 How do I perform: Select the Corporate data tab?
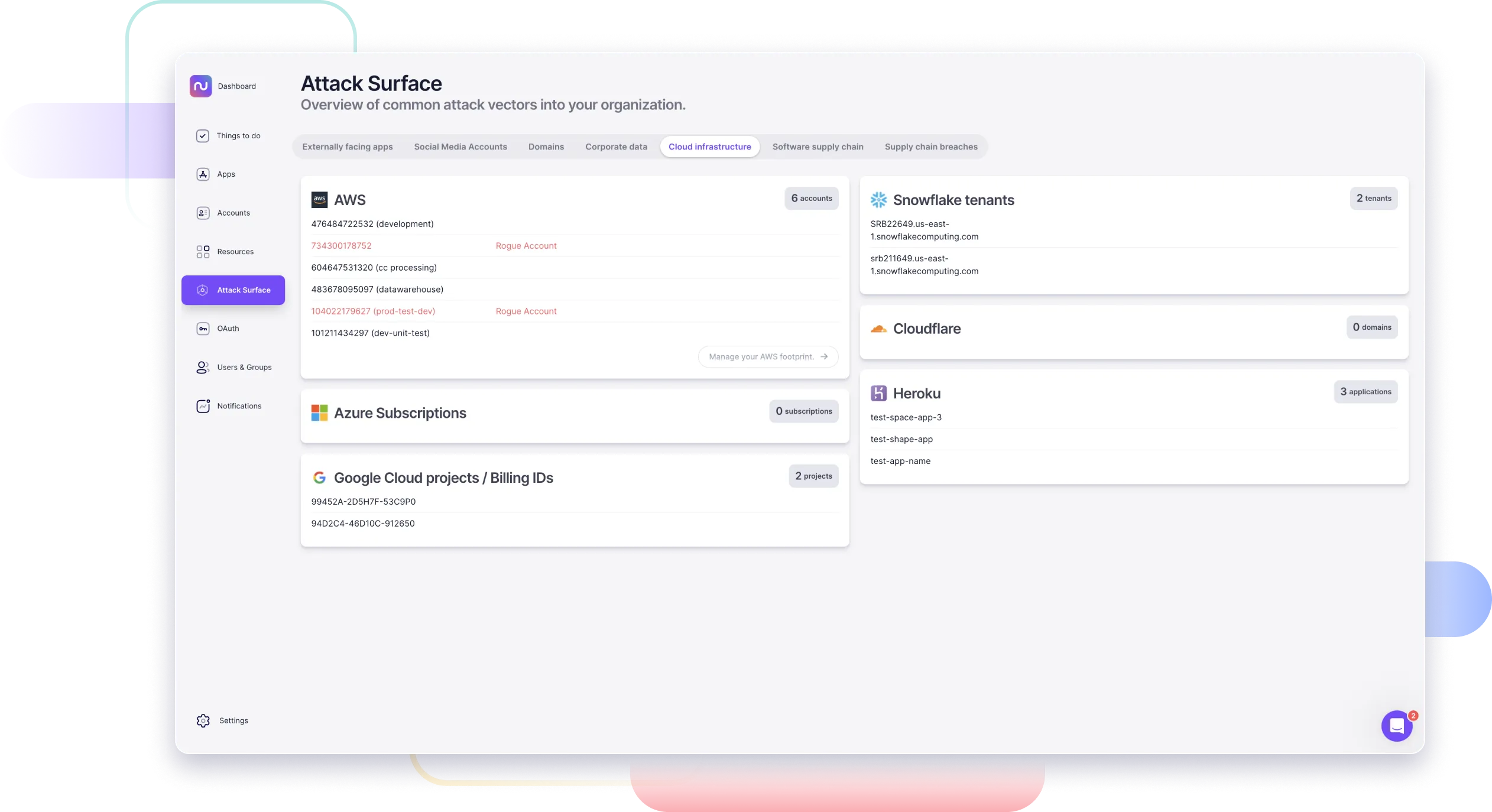coord(615,147)
